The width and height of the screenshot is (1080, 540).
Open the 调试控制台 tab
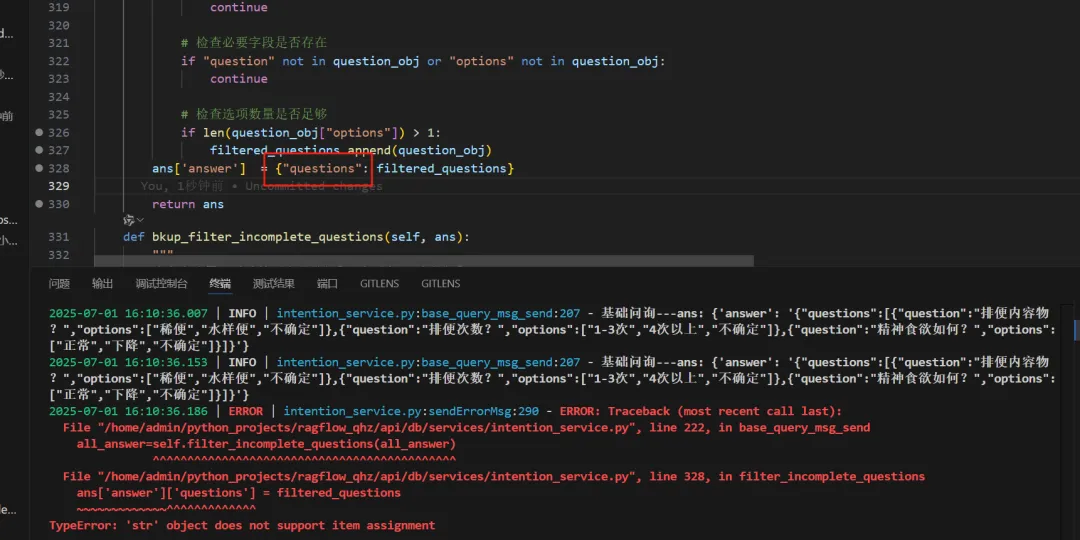(x=161, y=284)
